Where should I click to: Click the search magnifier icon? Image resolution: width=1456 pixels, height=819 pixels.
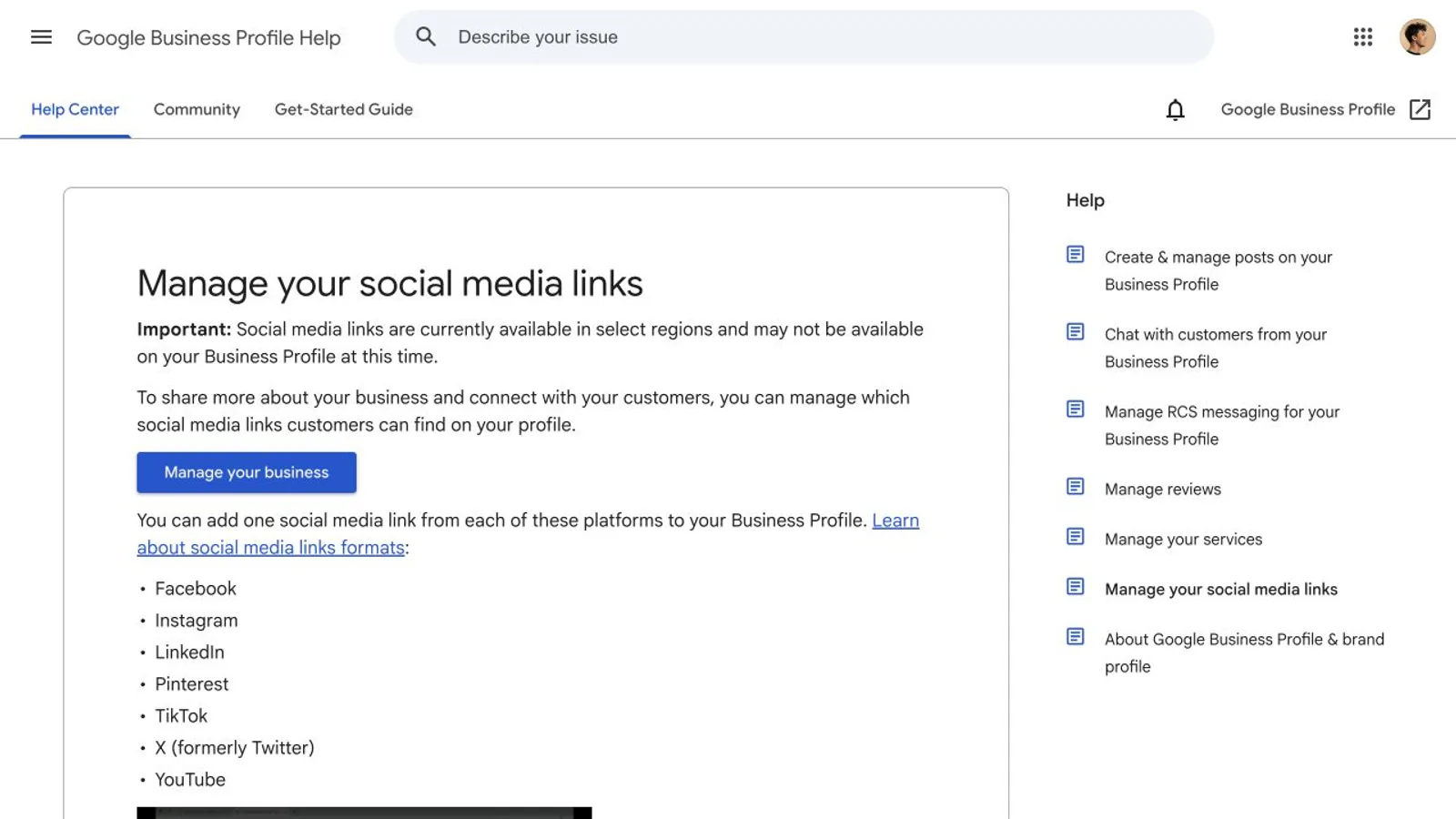426,36
